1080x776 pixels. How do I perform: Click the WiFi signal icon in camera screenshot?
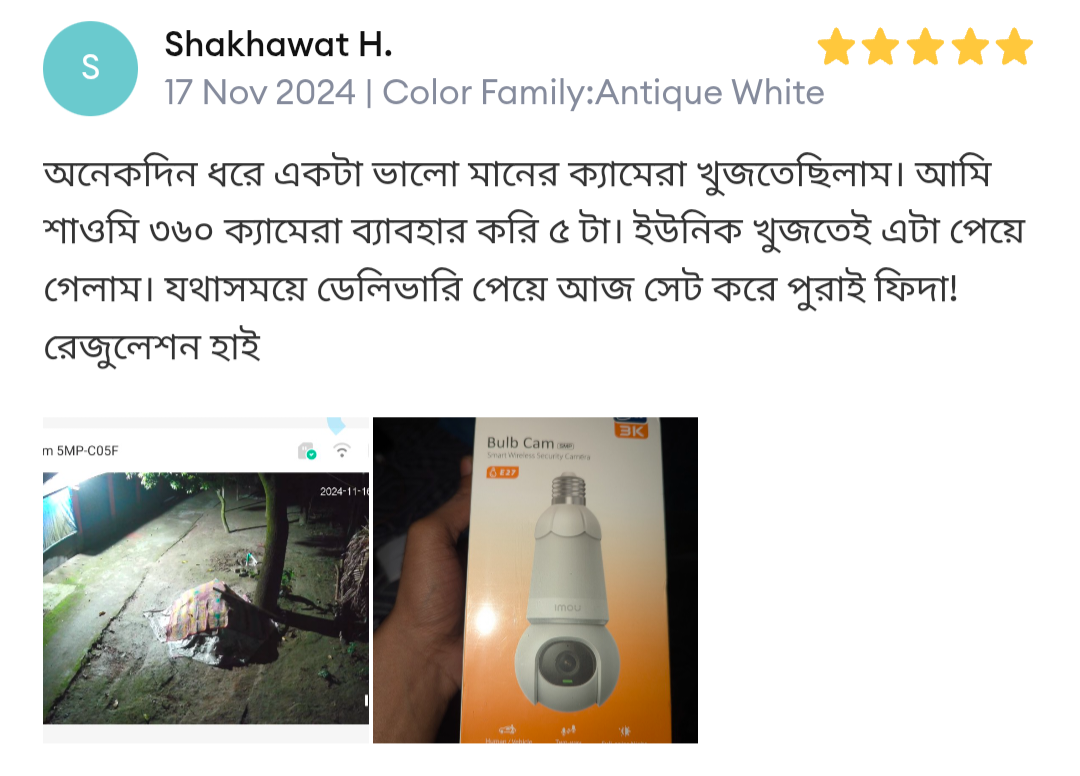342,450
